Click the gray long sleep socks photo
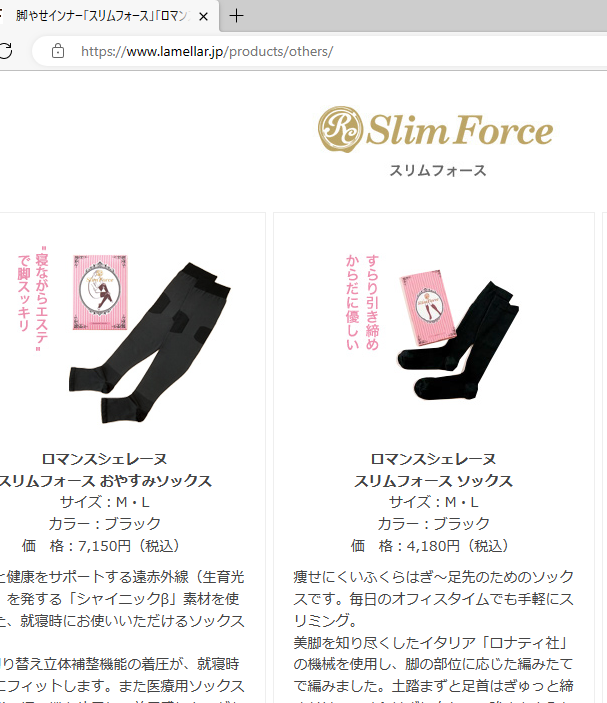Screen dimensions: 607x703 coord(150,343)
